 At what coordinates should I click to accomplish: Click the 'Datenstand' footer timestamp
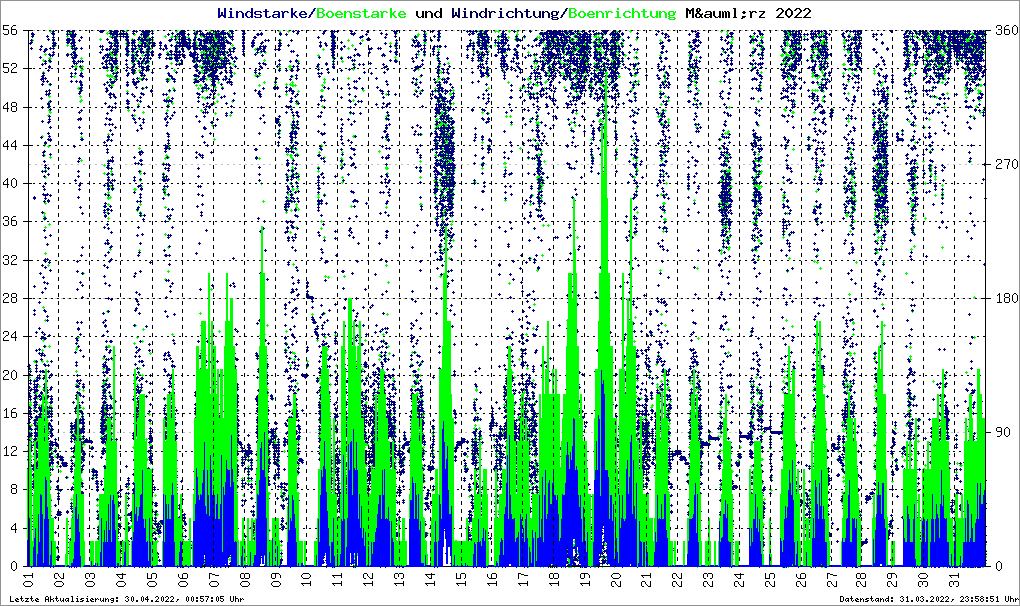coord(928,598)
